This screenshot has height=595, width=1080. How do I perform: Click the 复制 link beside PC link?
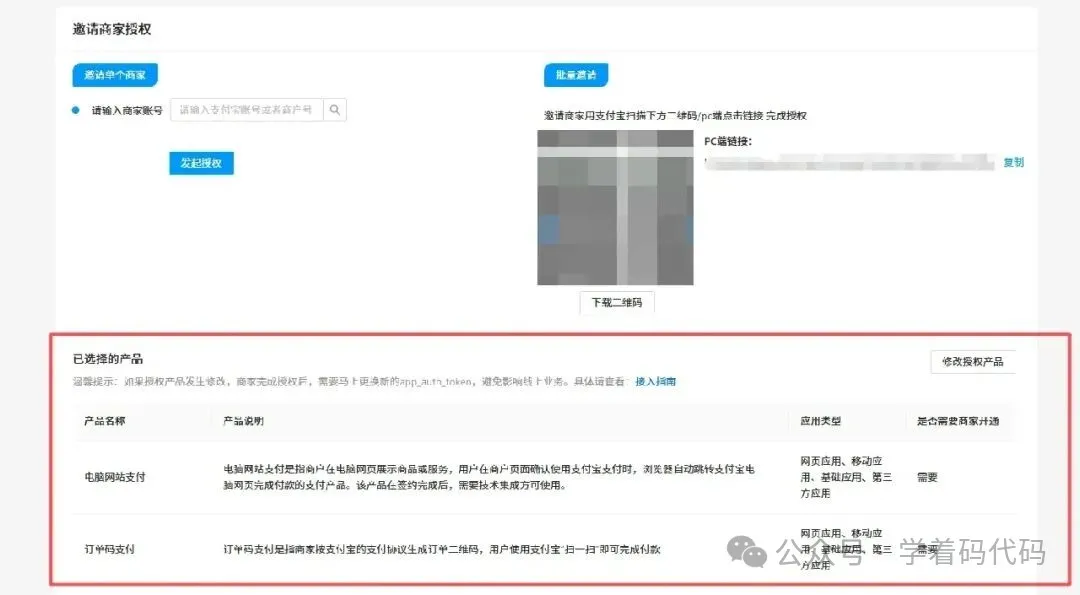1013,162
